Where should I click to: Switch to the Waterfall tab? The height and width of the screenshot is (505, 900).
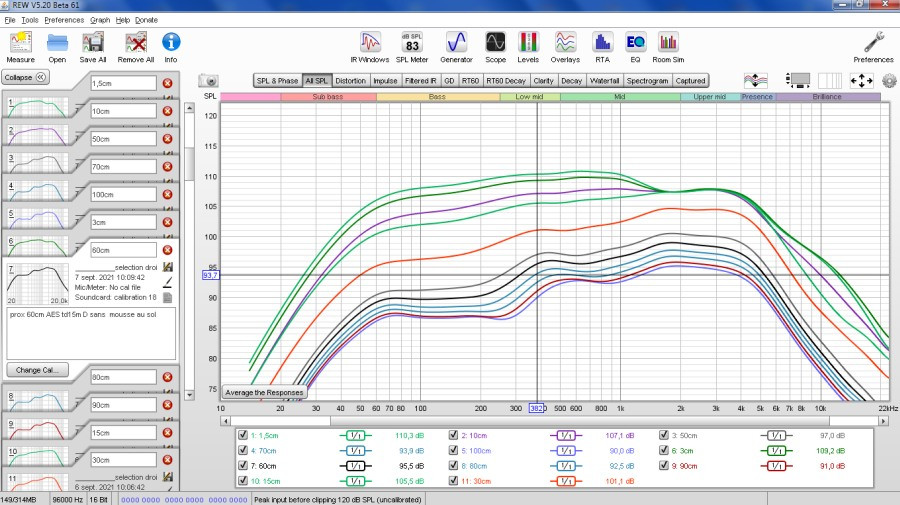pos(604,81)
